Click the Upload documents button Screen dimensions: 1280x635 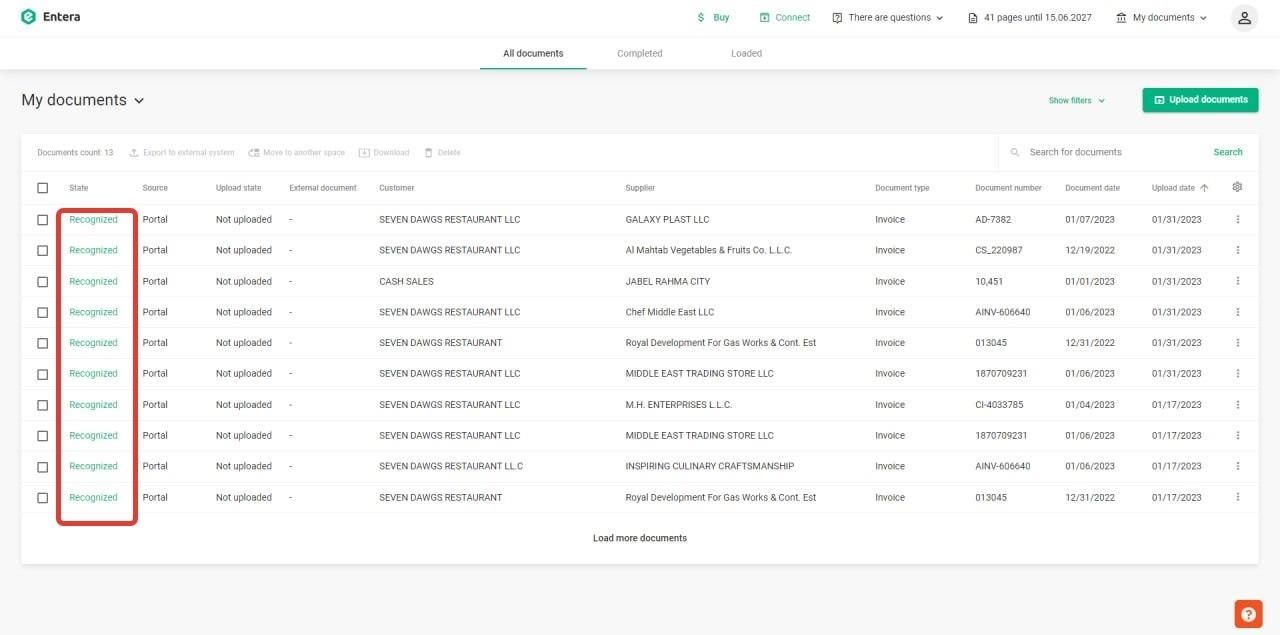point(1200,100)
